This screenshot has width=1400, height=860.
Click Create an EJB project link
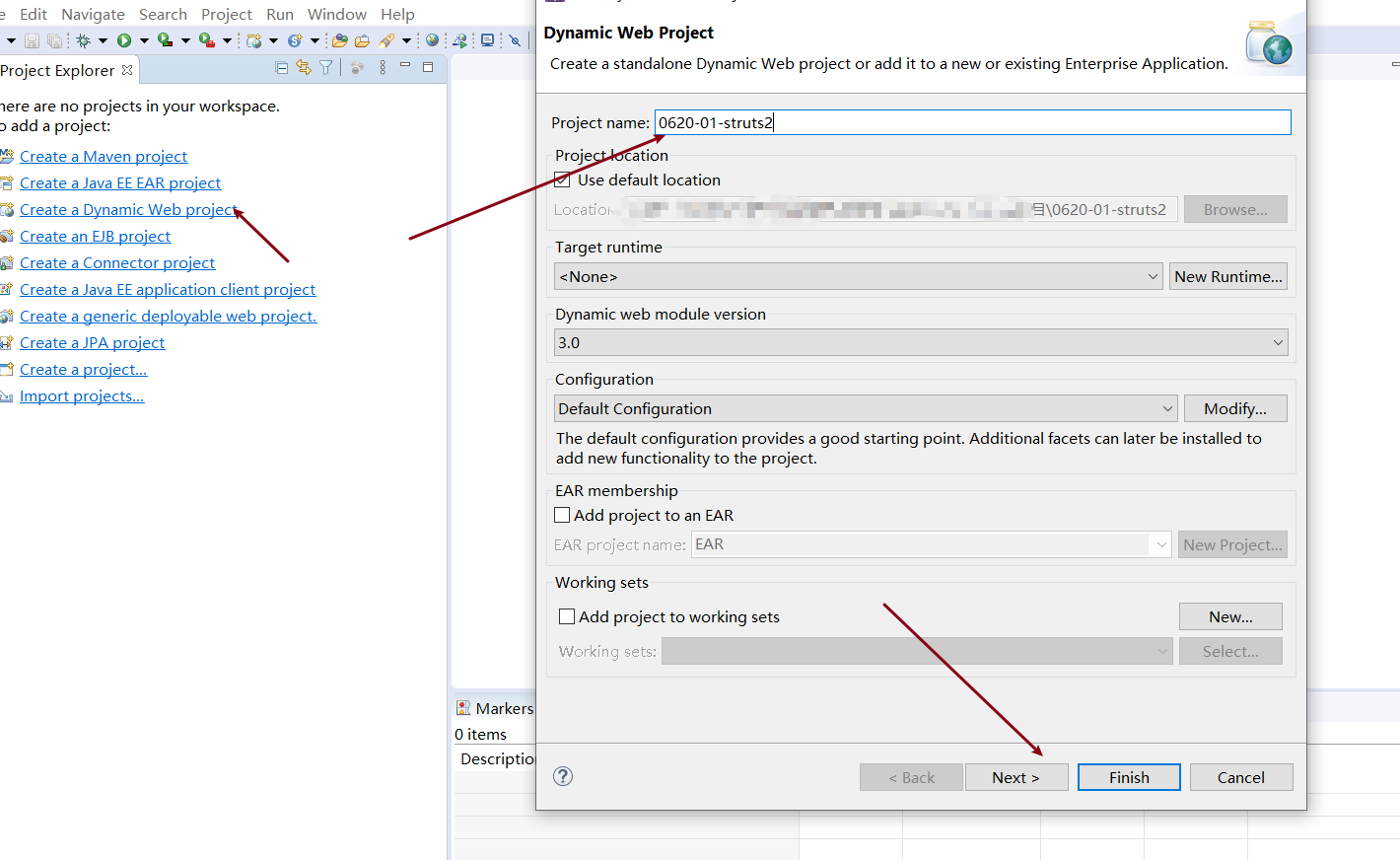95,236
